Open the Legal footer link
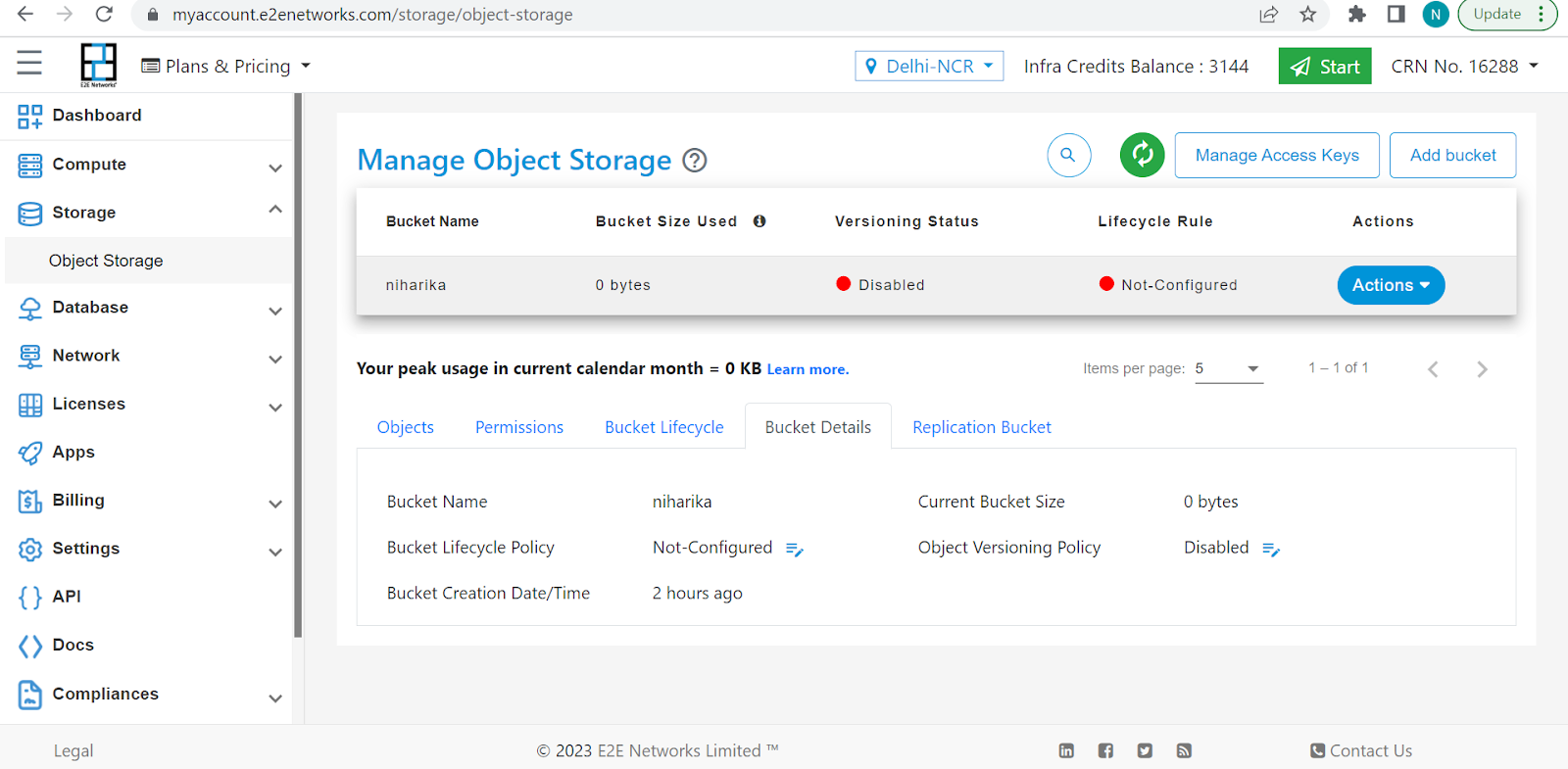The height and width of the screenshot is (769, 1568). click(73, 750)
